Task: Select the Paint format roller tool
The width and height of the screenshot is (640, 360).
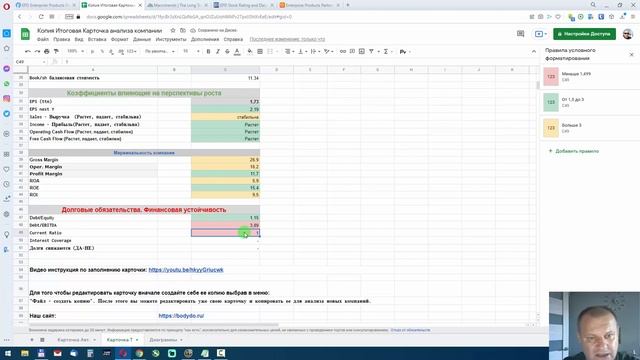Action: [x=56, y=51]
